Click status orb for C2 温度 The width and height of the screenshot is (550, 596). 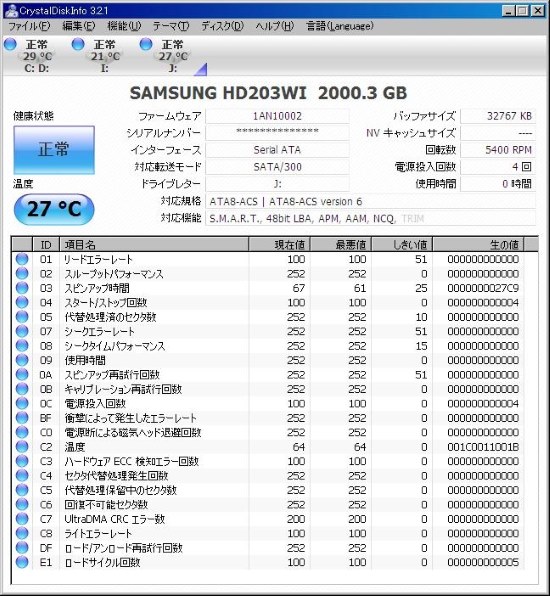point(22,447)
